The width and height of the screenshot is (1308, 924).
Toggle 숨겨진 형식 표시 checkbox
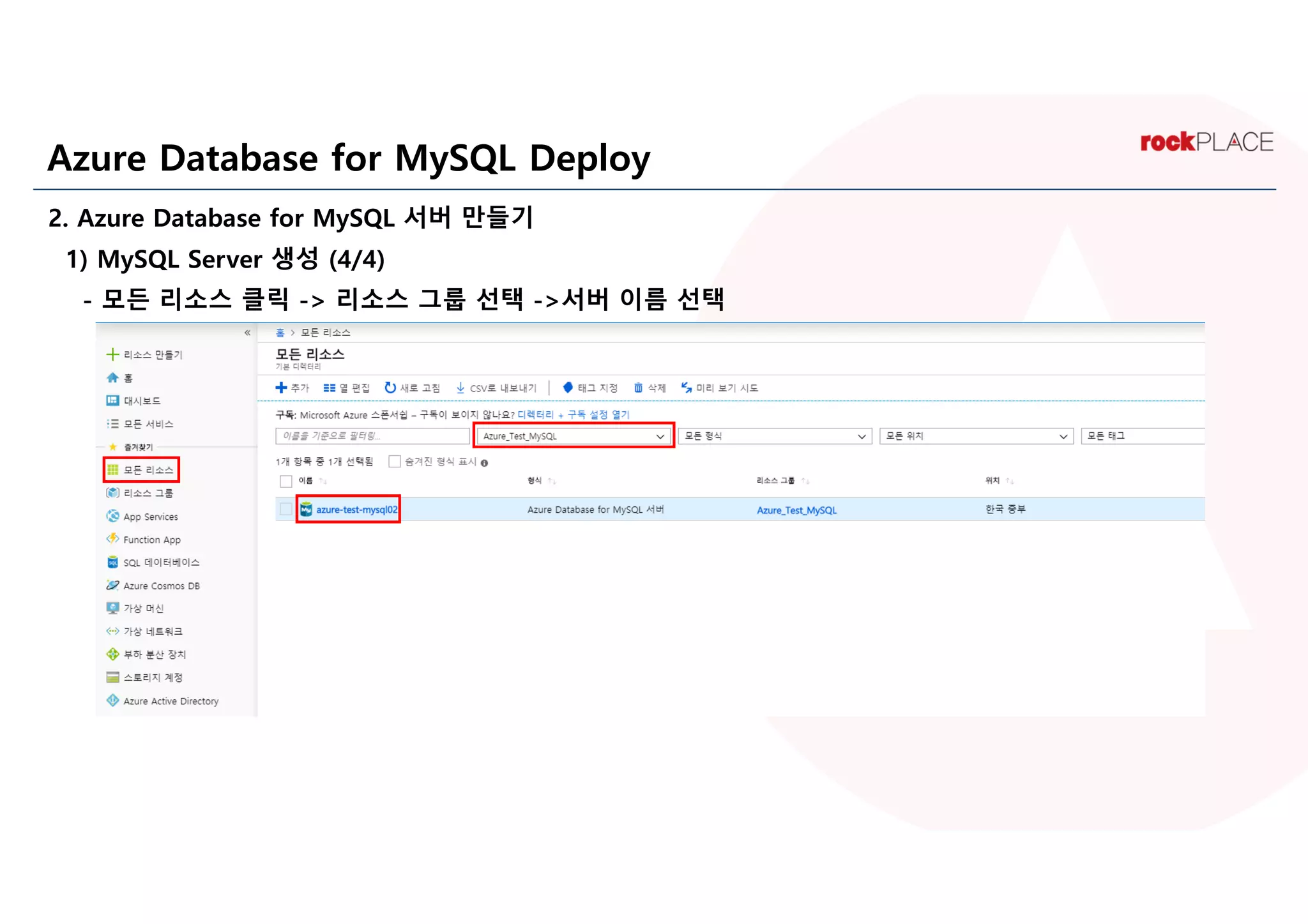[395, 462]
